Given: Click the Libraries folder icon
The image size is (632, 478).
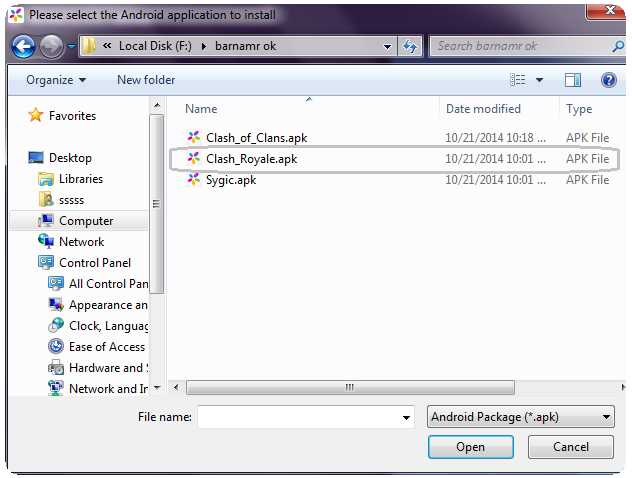Looking at the screenshot, I should coord(46,179).
